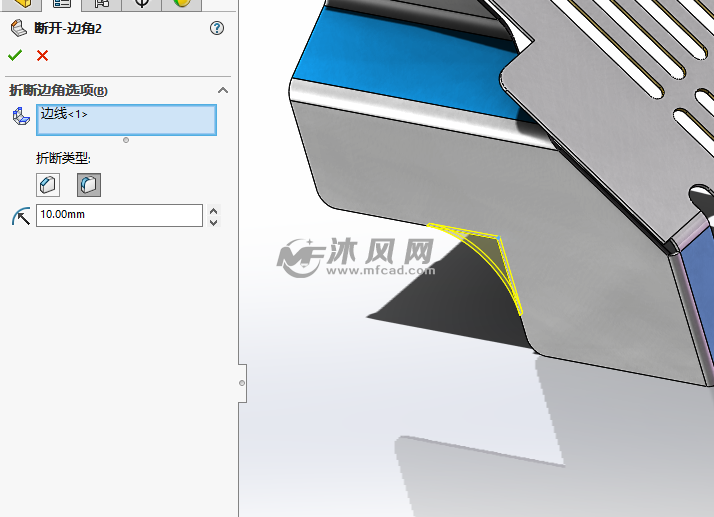Switch to the DimXpertManager tab

(142, 4)
